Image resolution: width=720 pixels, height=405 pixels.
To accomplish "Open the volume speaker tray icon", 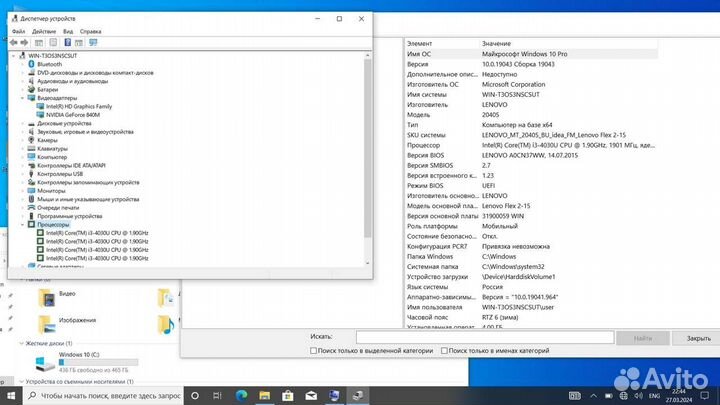I will click(x=638, y=395).
